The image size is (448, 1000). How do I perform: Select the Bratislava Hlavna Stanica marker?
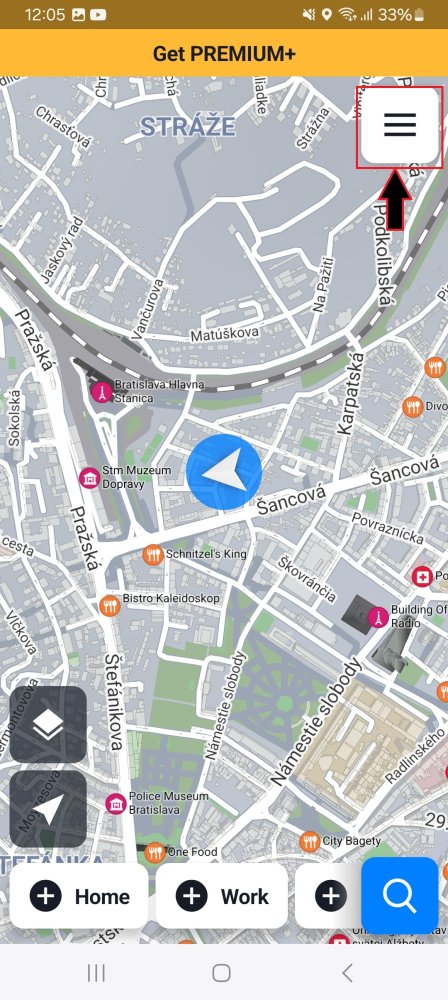click(x=101, y=392)
